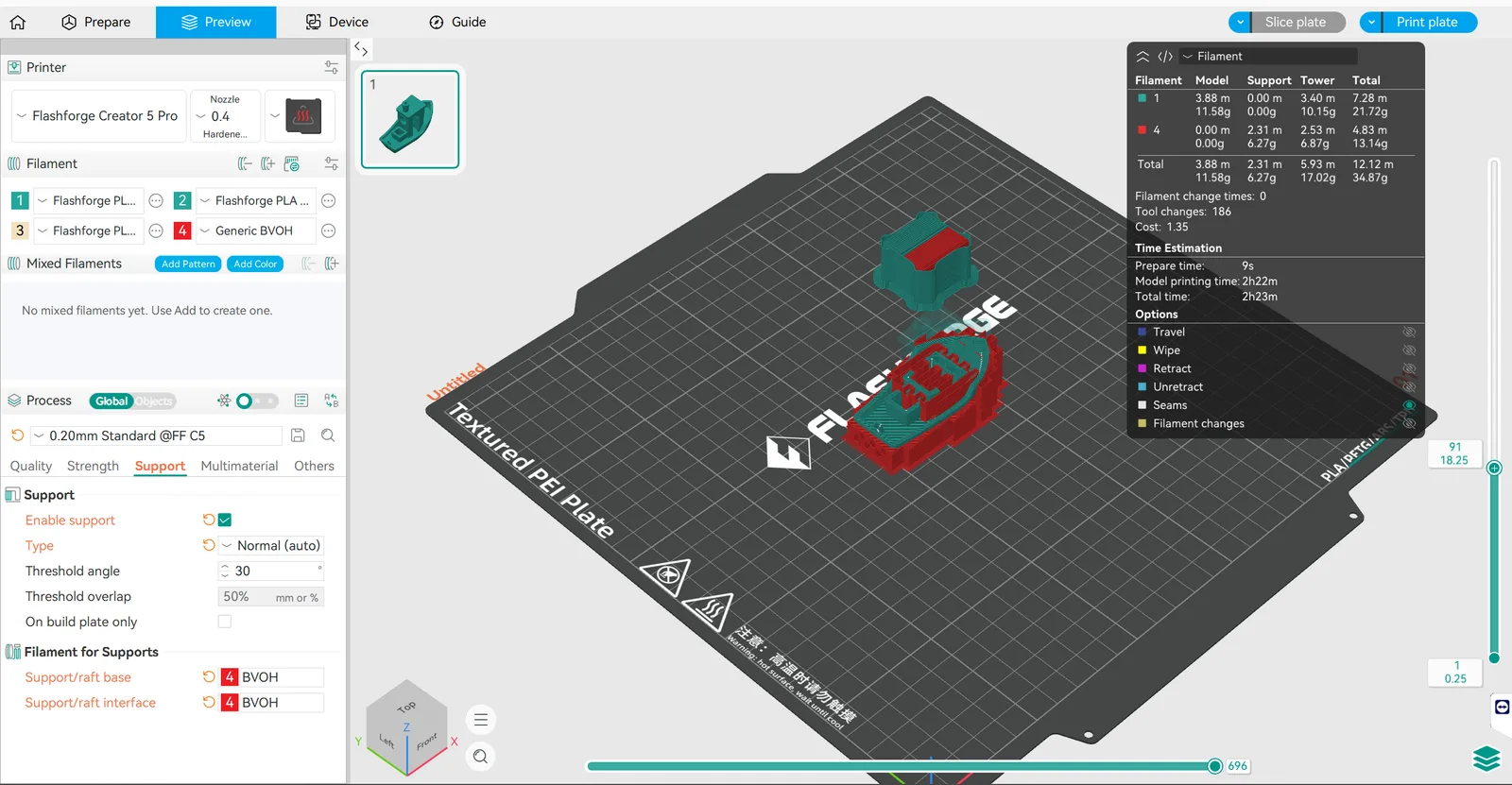Select plate 1 thumbnail
The height and width of the screenshot is (785, 1512).
pos(410,119)
